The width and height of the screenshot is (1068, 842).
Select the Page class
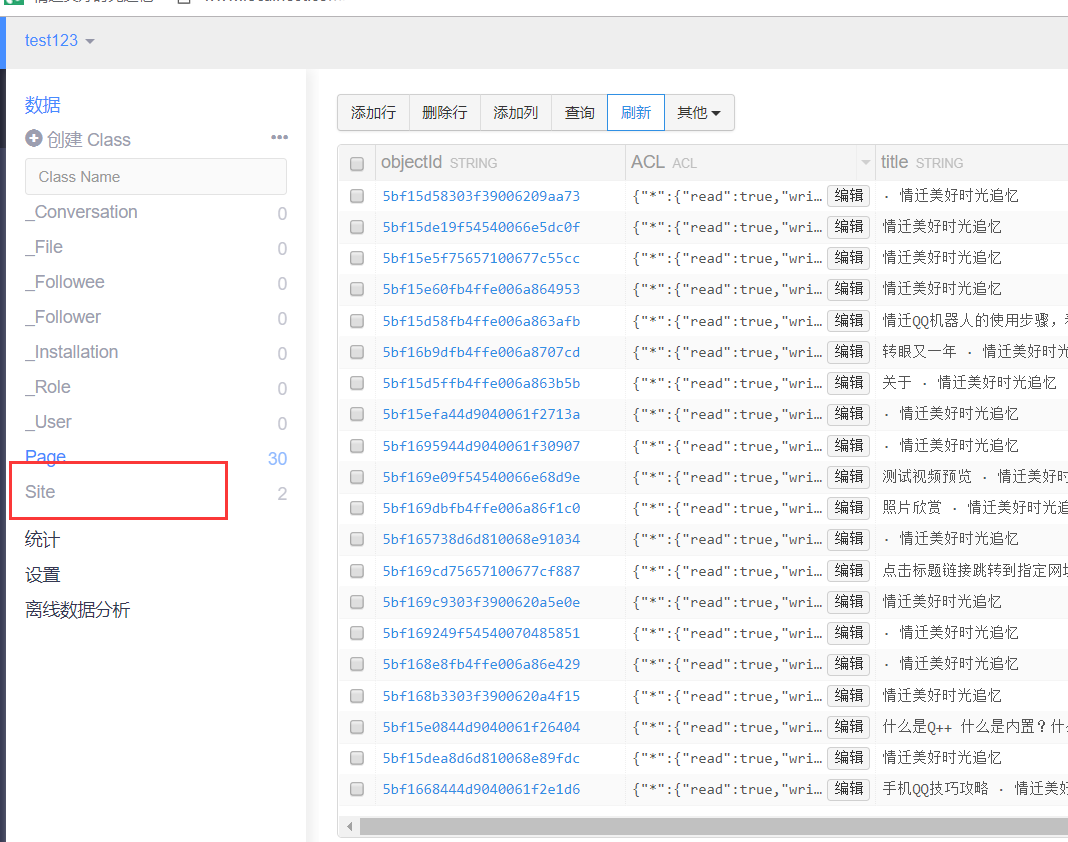click(x=46, y=456)
